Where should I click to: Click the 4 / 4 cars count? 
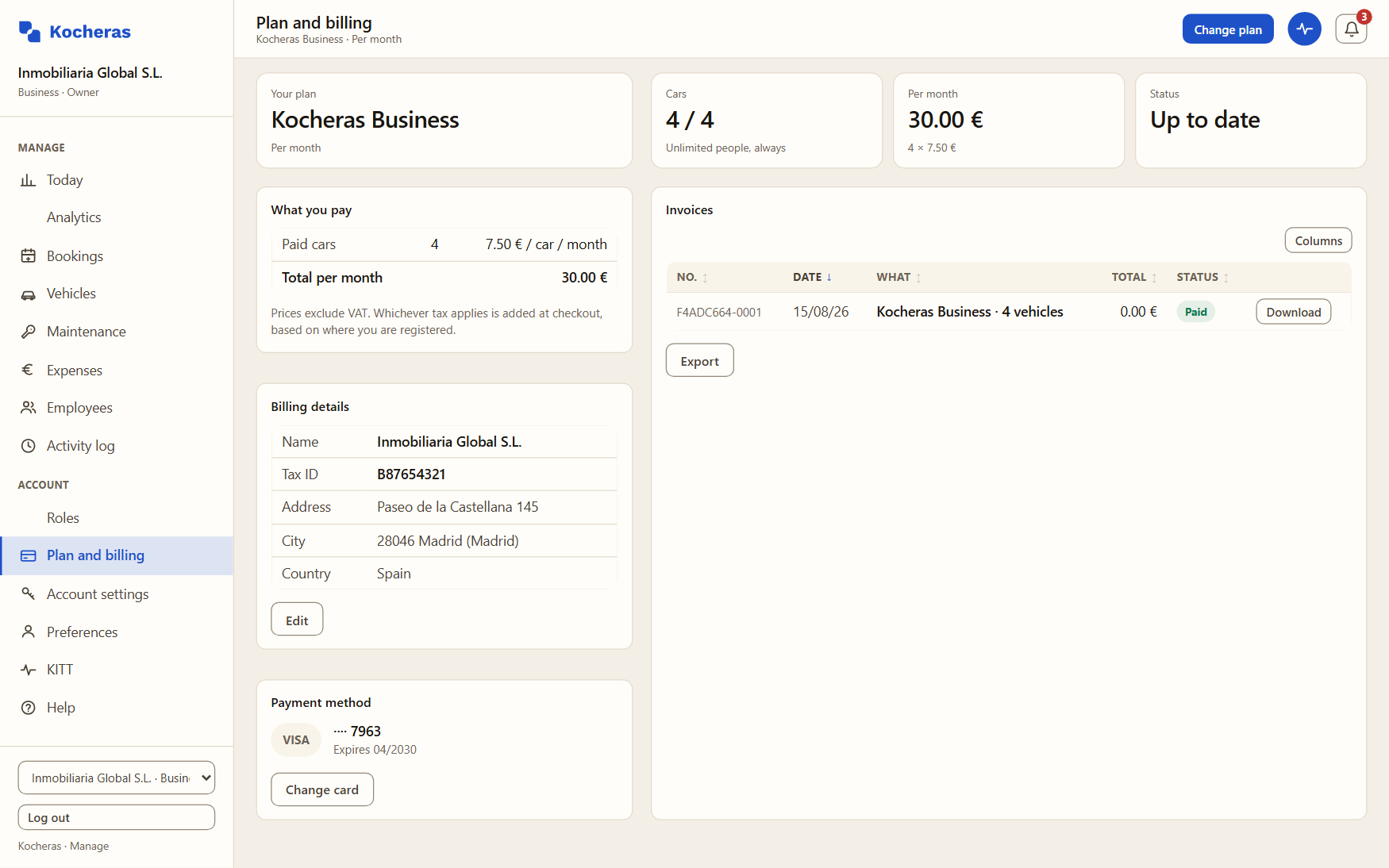point(690,120)
